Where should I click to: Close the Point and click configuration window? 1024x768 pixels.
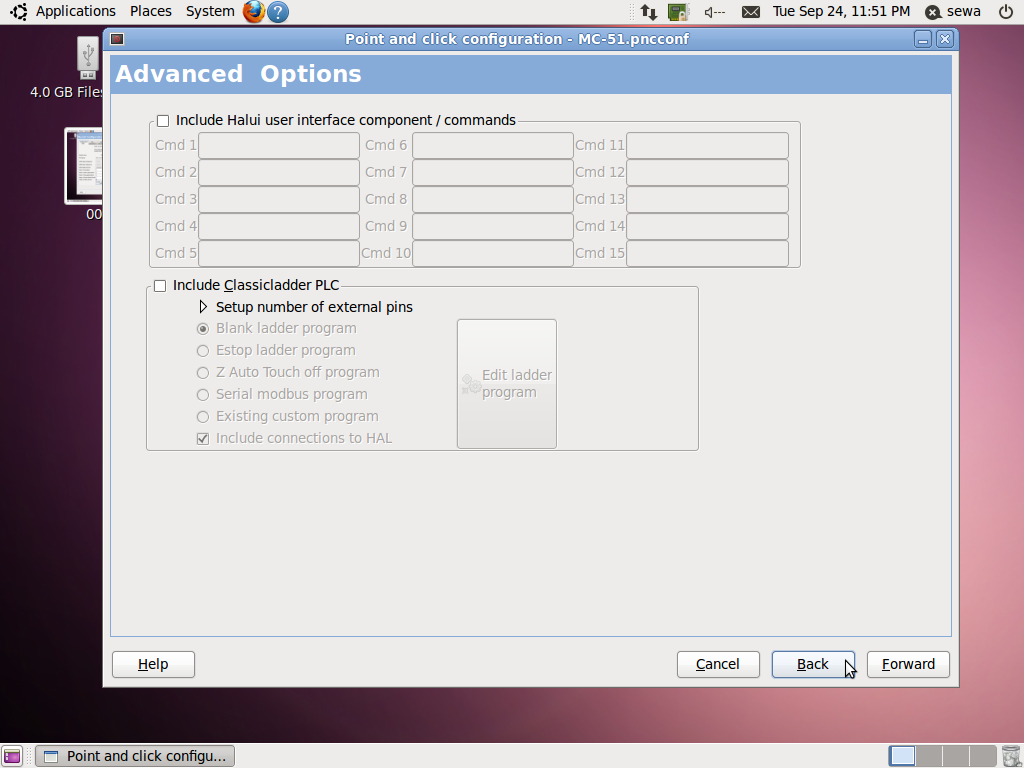[944, 39]
